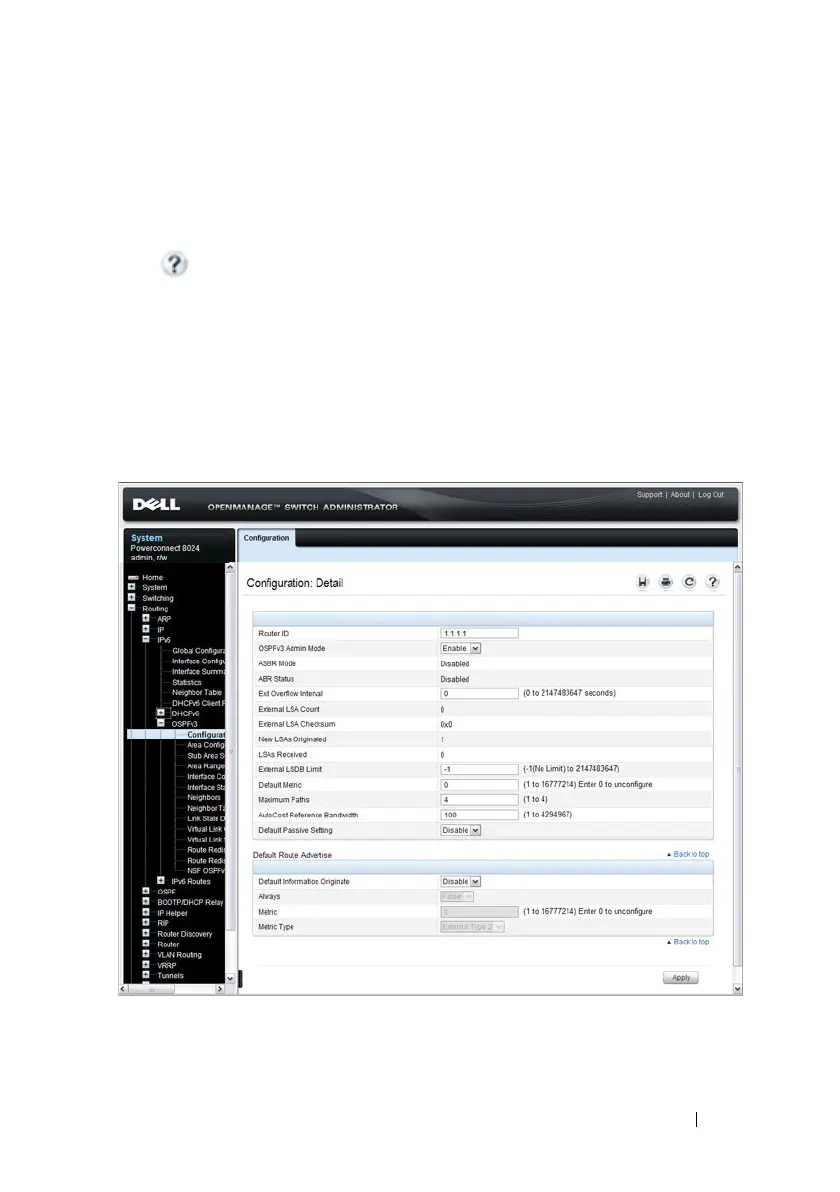Expand the Switching tree node
840x1192 pixels.
click(x=132, y=598)
